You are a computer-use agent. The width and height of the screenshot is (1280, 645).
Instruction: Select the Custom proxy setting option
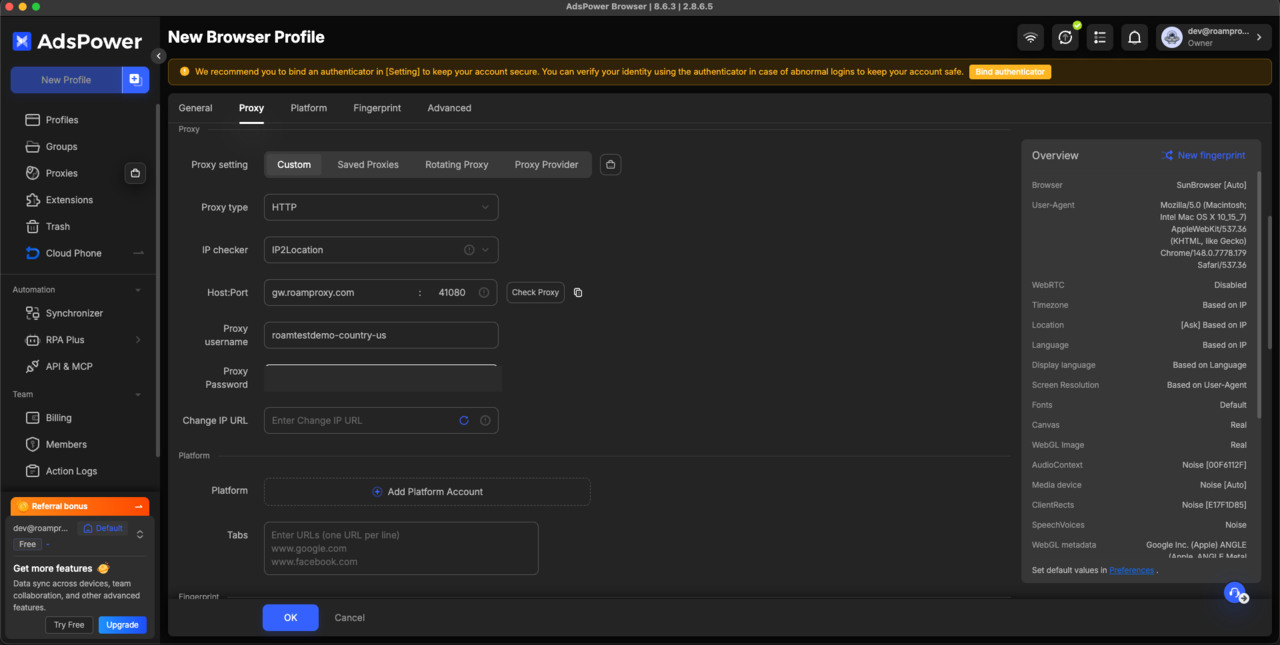point(294,165)
